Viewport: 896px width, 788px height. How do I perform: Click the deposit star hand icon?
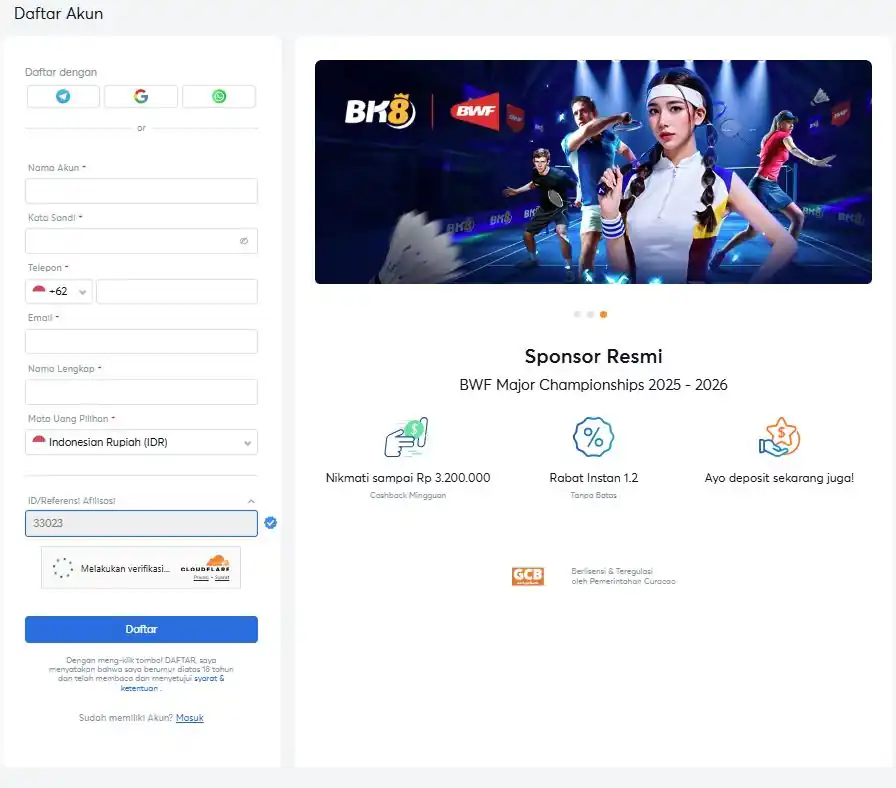(779, 437)
